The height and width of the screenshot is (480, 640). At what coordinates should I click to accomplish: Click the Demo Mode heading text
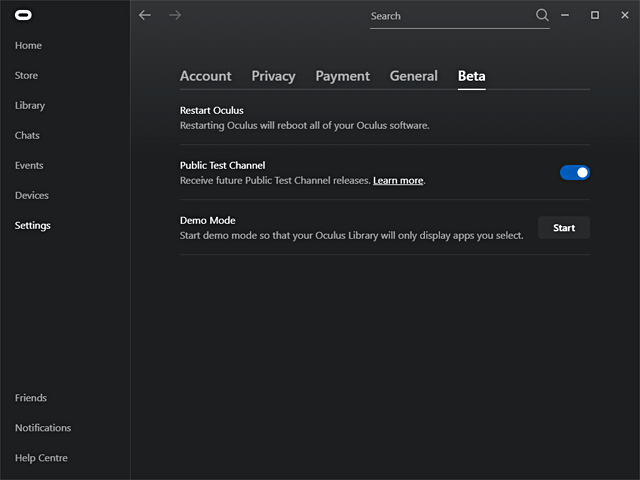pos(207,220)
